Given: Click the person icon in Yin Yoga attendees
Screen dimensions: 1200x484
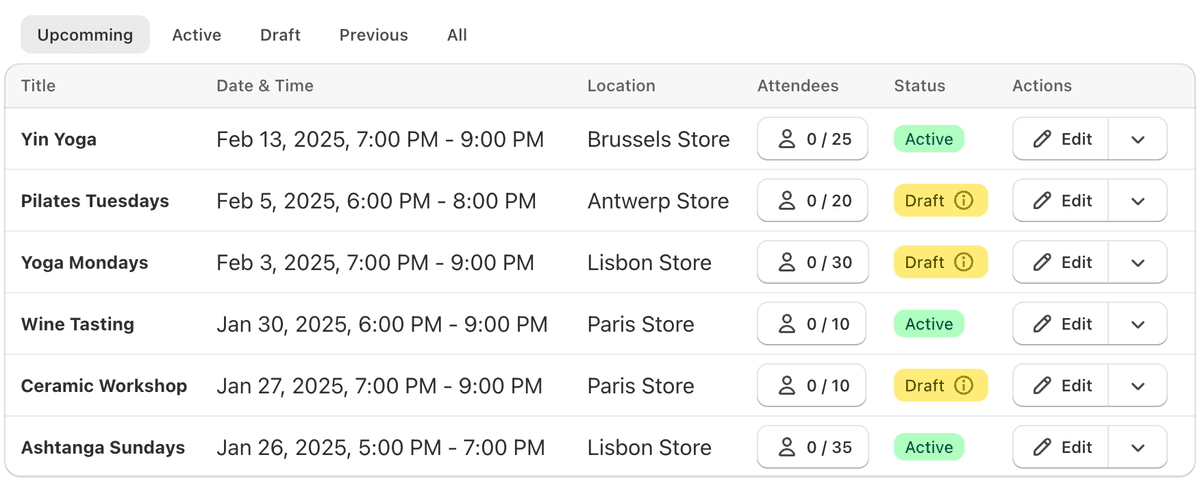Looking at the screenshot, I should click(x=788, y=139).
